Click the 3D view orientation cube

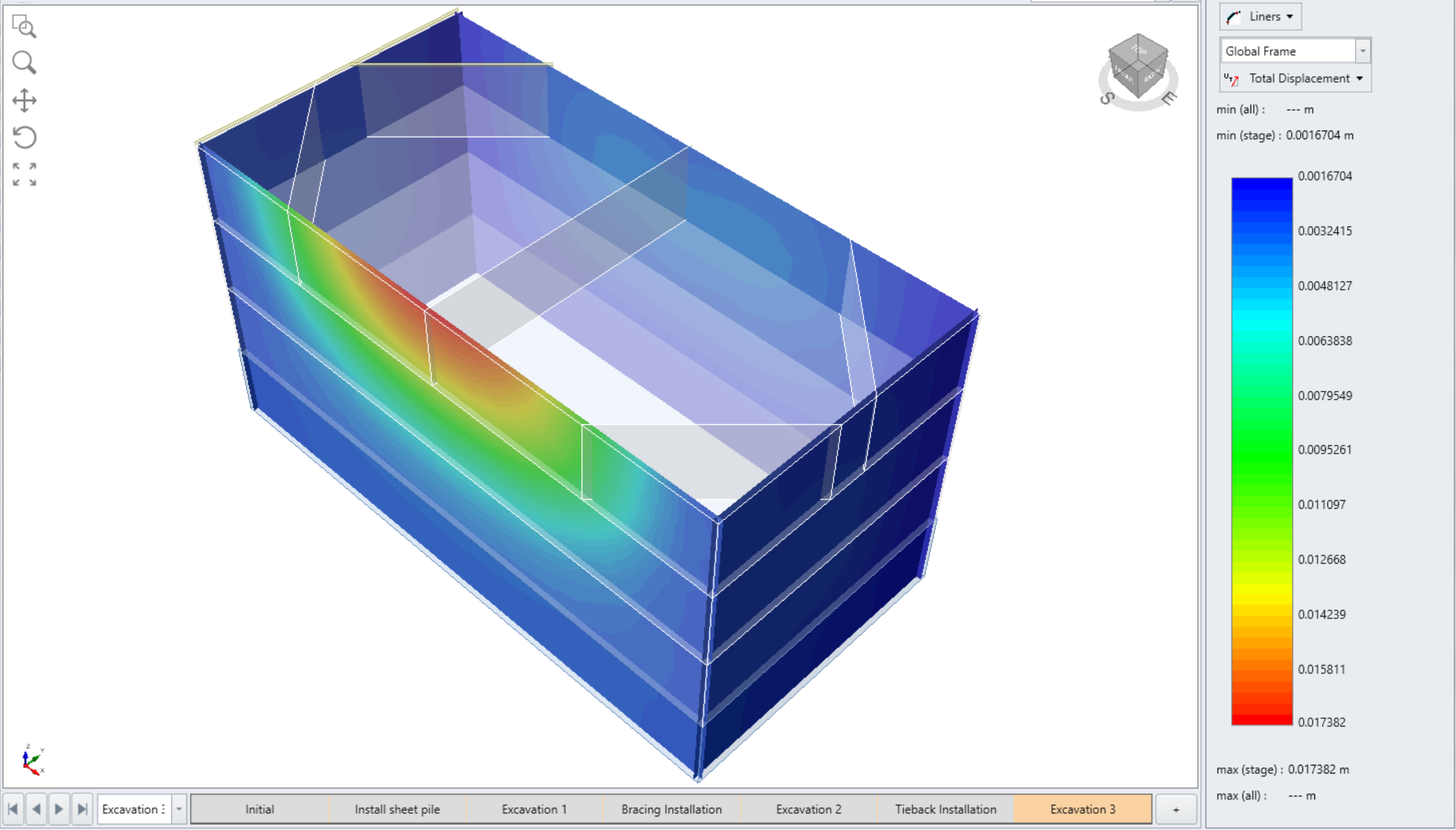(x=1137, y=66)
